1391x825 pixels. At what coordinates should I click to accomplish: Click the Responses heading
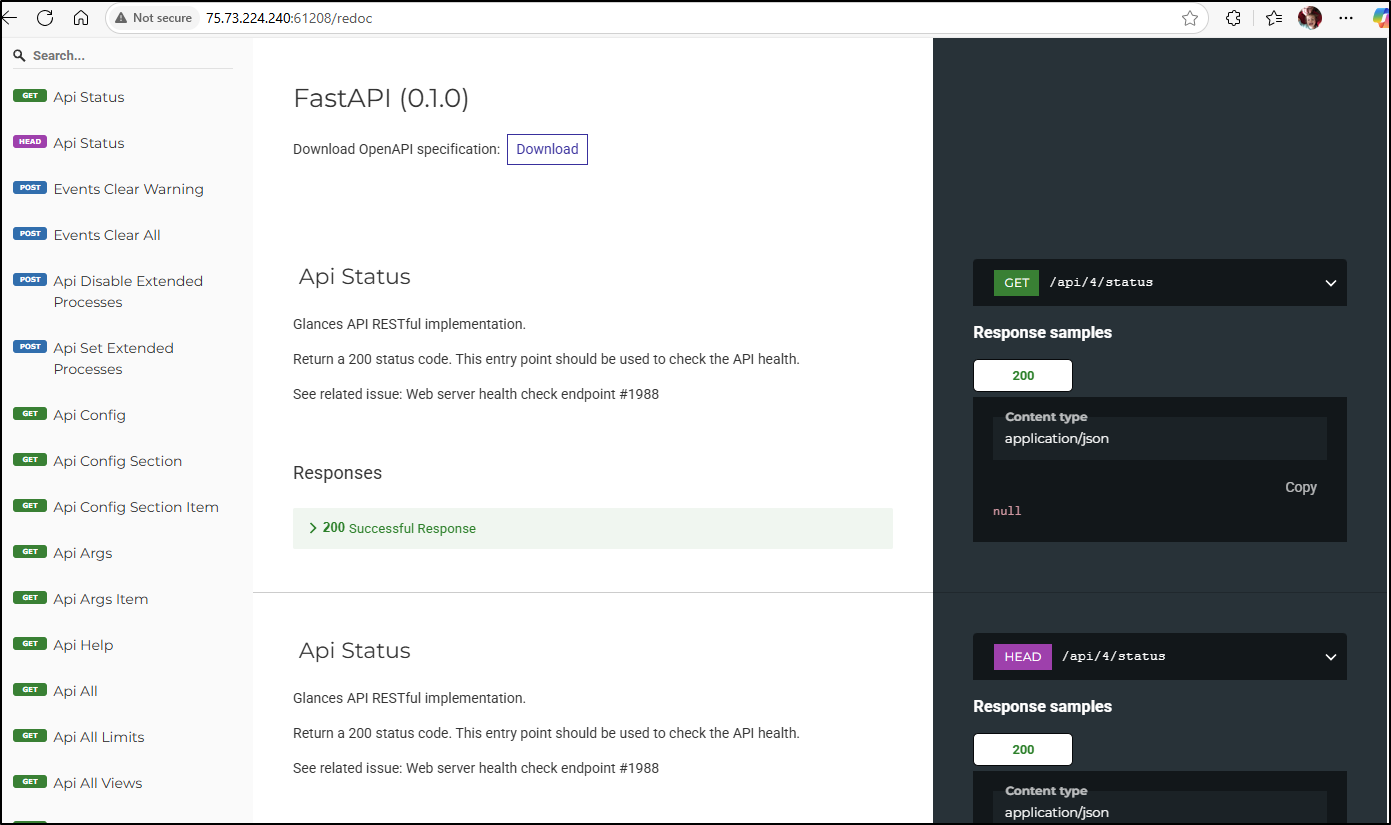337,473
